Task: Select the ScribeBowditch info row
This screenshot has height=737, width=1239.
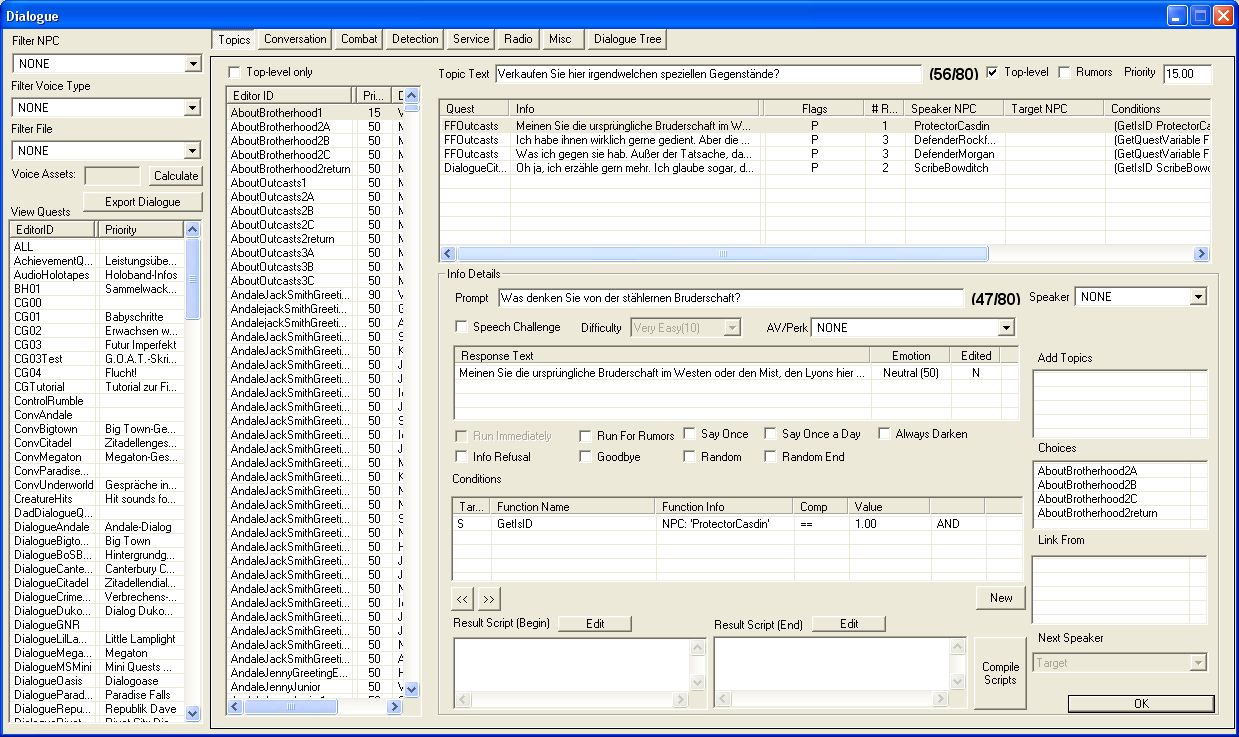Action: pos(825,168)
